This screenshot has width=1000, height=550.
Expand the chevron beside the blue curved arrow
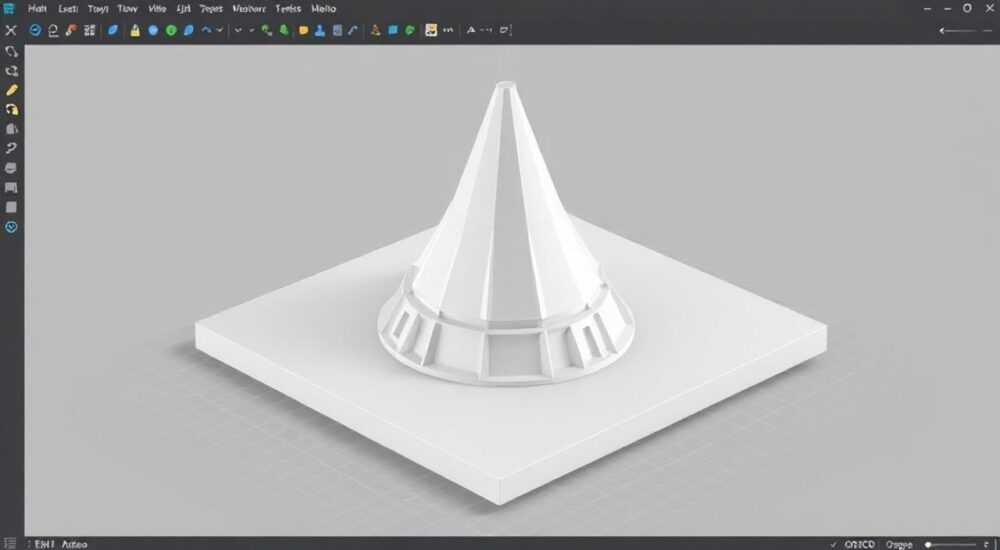tap(220, 30)
